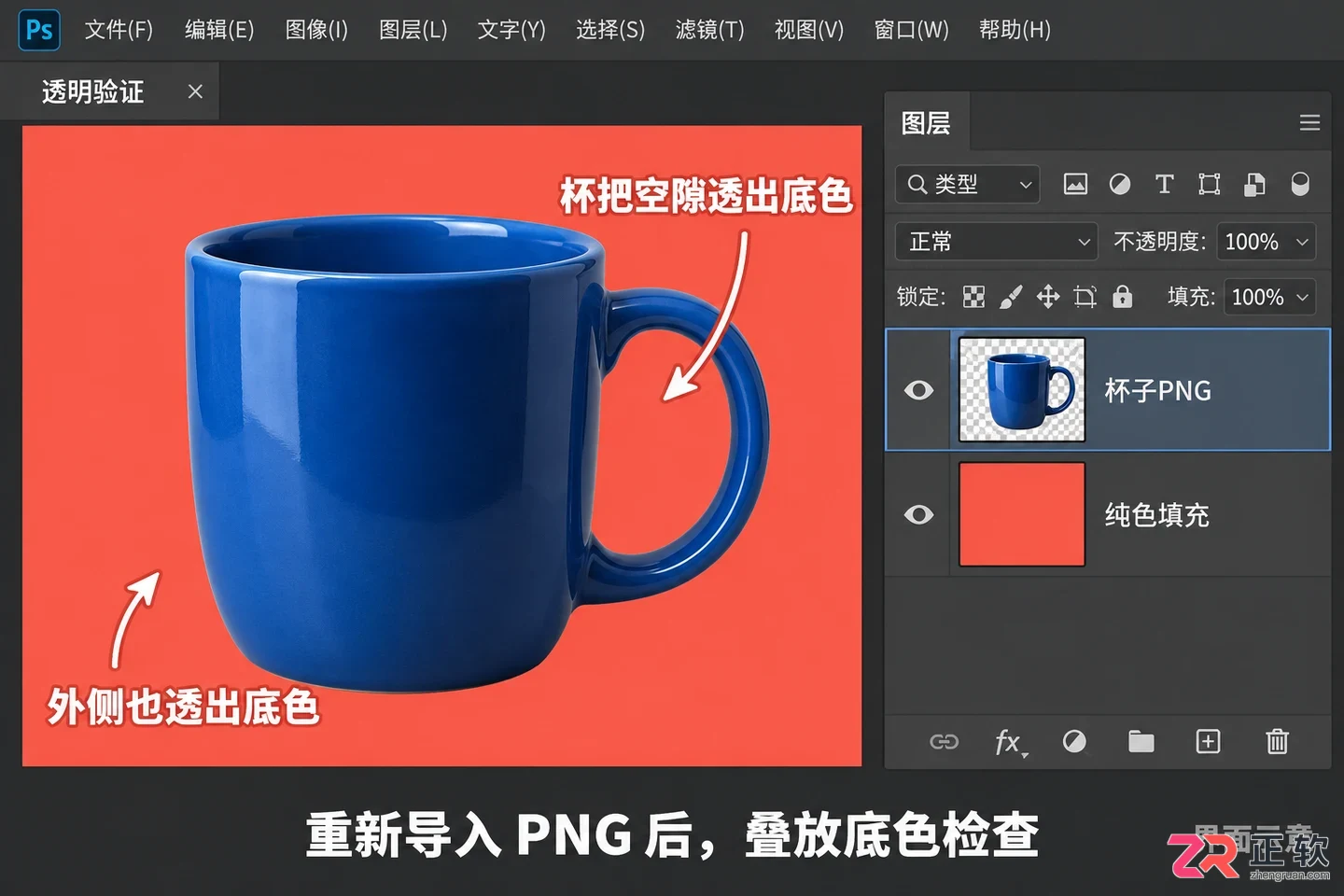Open the 图像(I) menu
Viewport: 1344px width, 896px height.
click(x=316, y=30)
